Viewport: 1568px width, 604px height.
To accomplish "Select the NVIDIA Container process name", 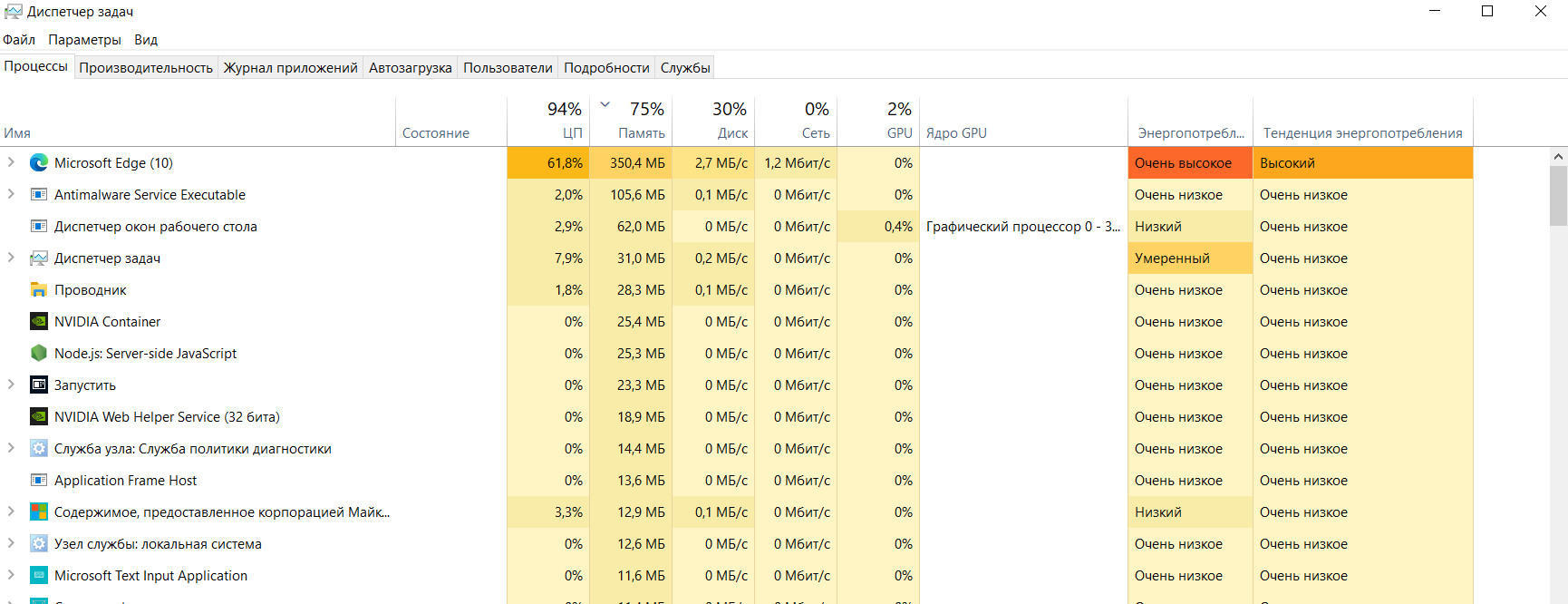I will pos(107,322).
